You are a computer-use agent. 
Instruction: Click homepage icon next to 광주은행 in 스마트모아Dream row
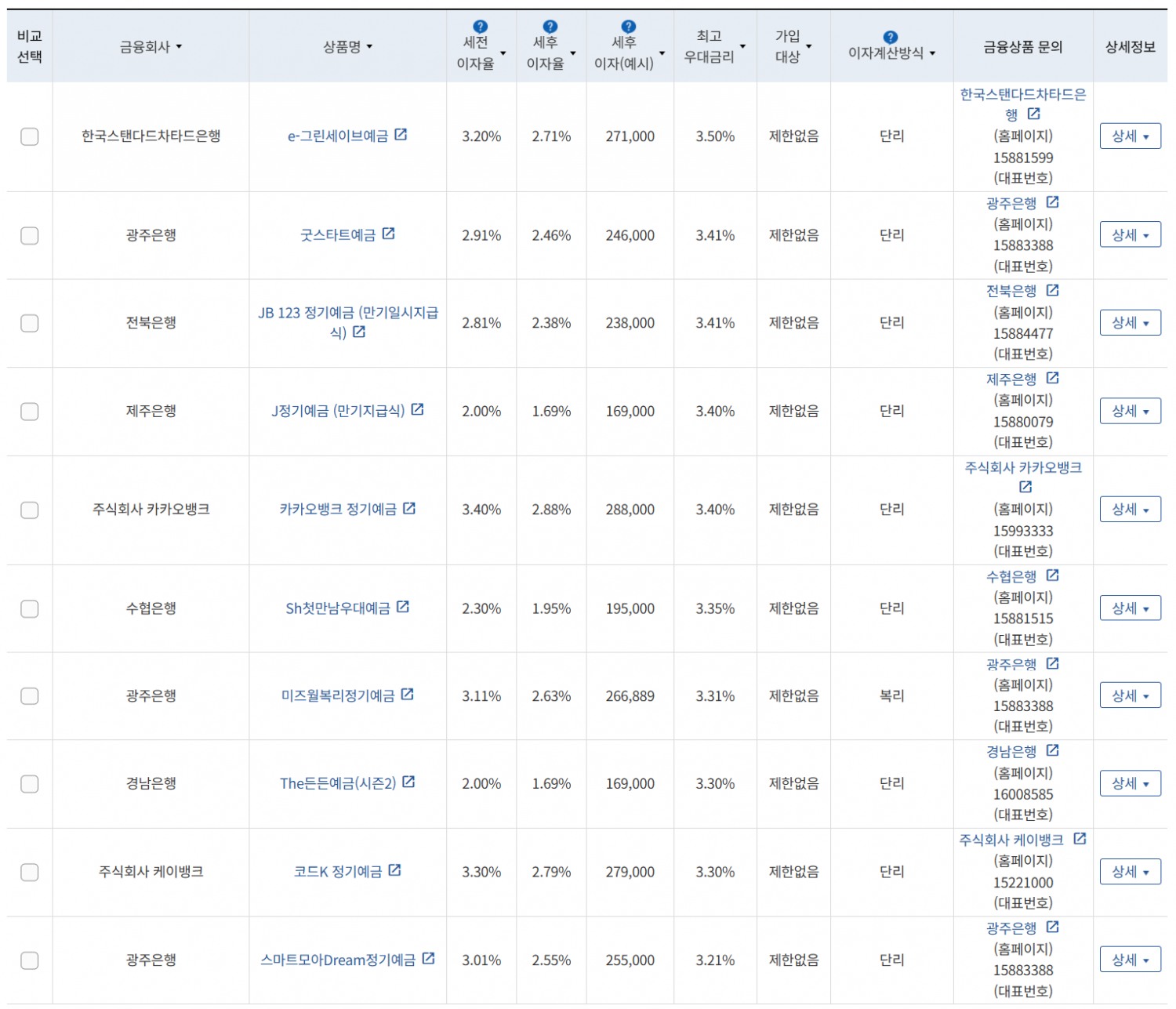click(x=1053, y=927)
